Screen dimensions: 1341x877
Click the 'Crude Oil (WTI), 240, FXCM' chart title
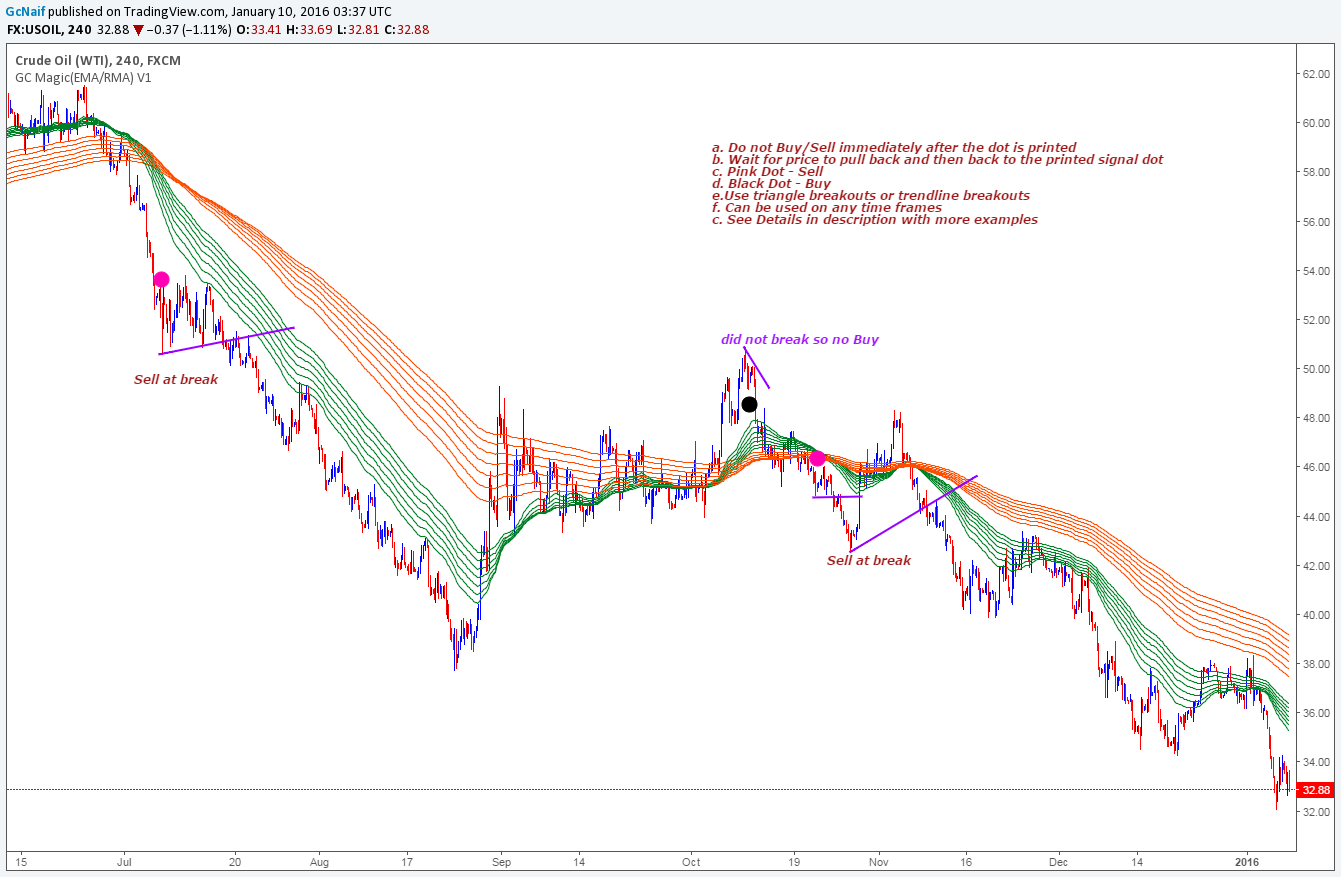98,61
